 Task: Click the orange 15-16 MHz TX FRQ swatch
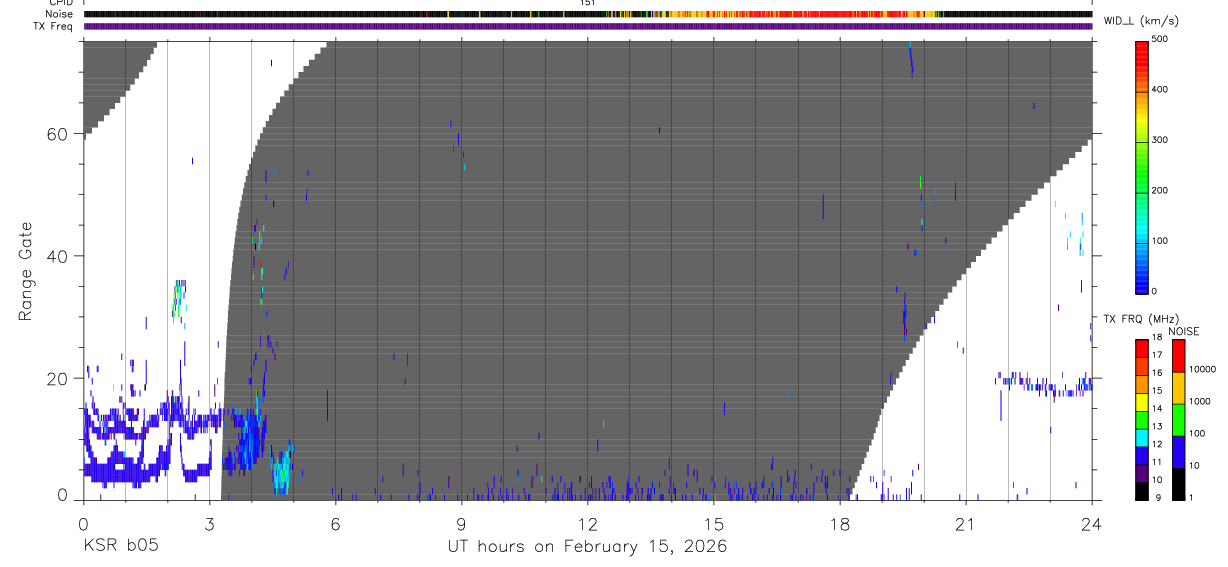coord(1142,384)
